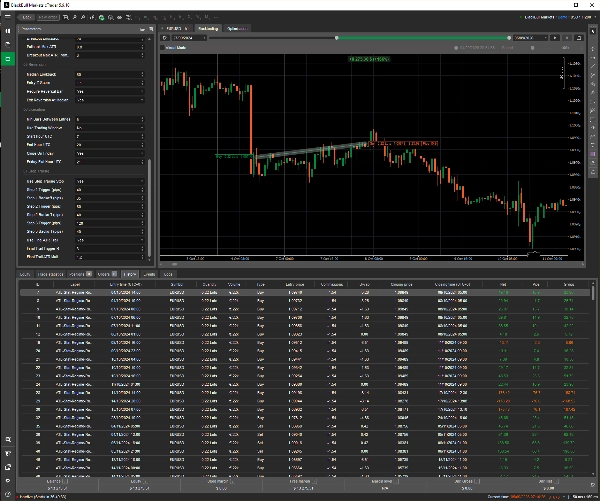The image size is (600, 501).
Task: Click the orange position label on the chart
Action: point(403,144)
